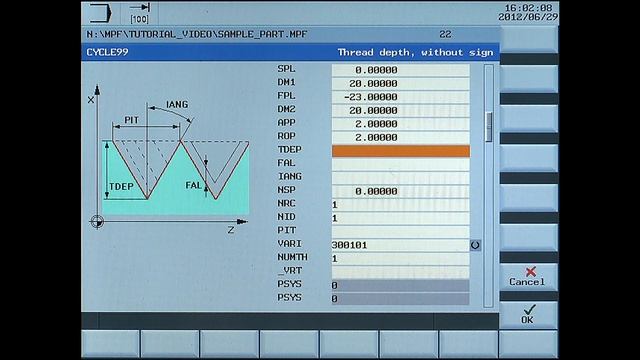Click the empty PIT input field
The height and width of the screenshot is (360, 640).
coord(400,231)
